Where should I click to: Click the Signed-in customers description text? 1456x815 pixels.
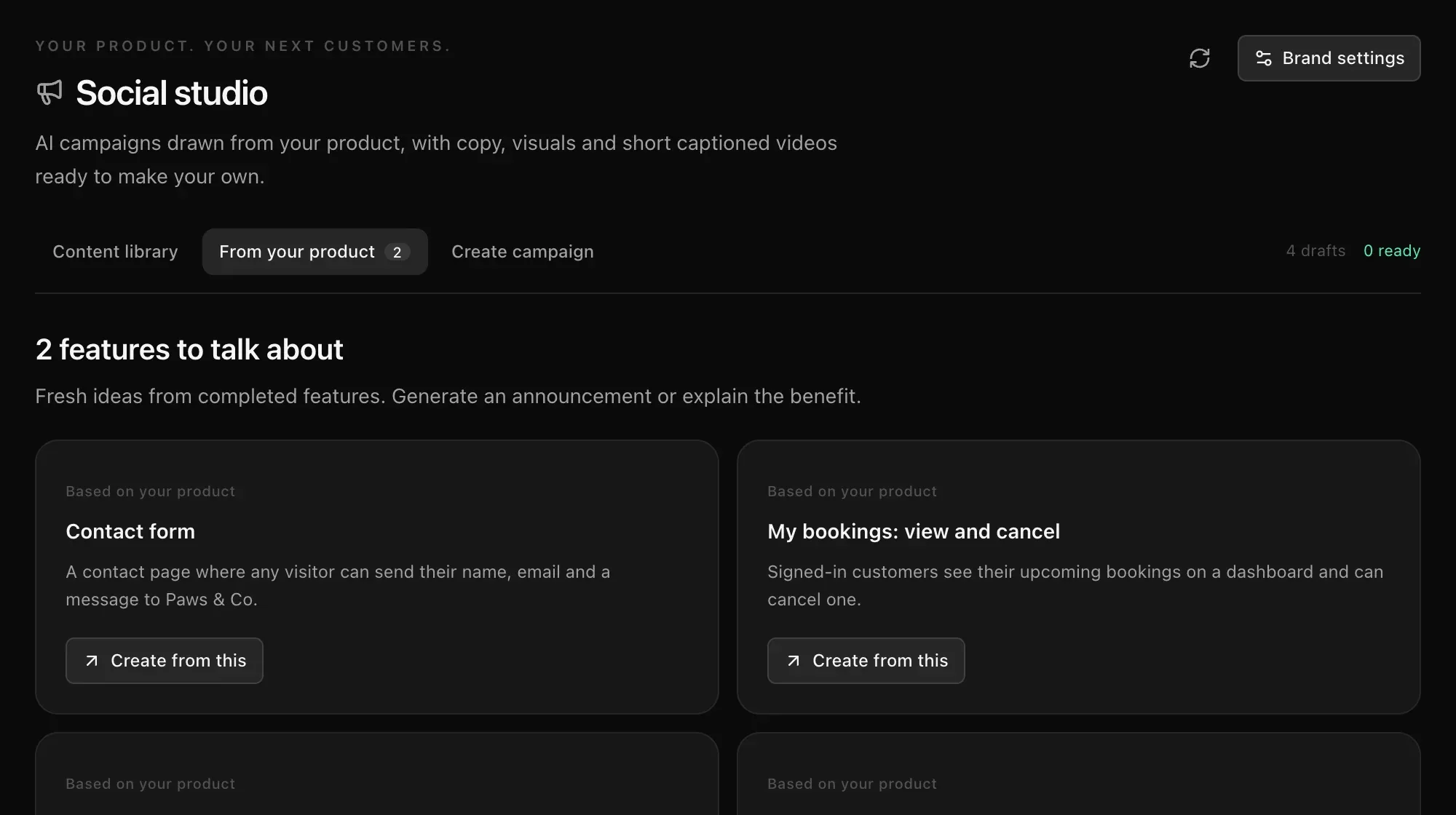[1075, 586]
